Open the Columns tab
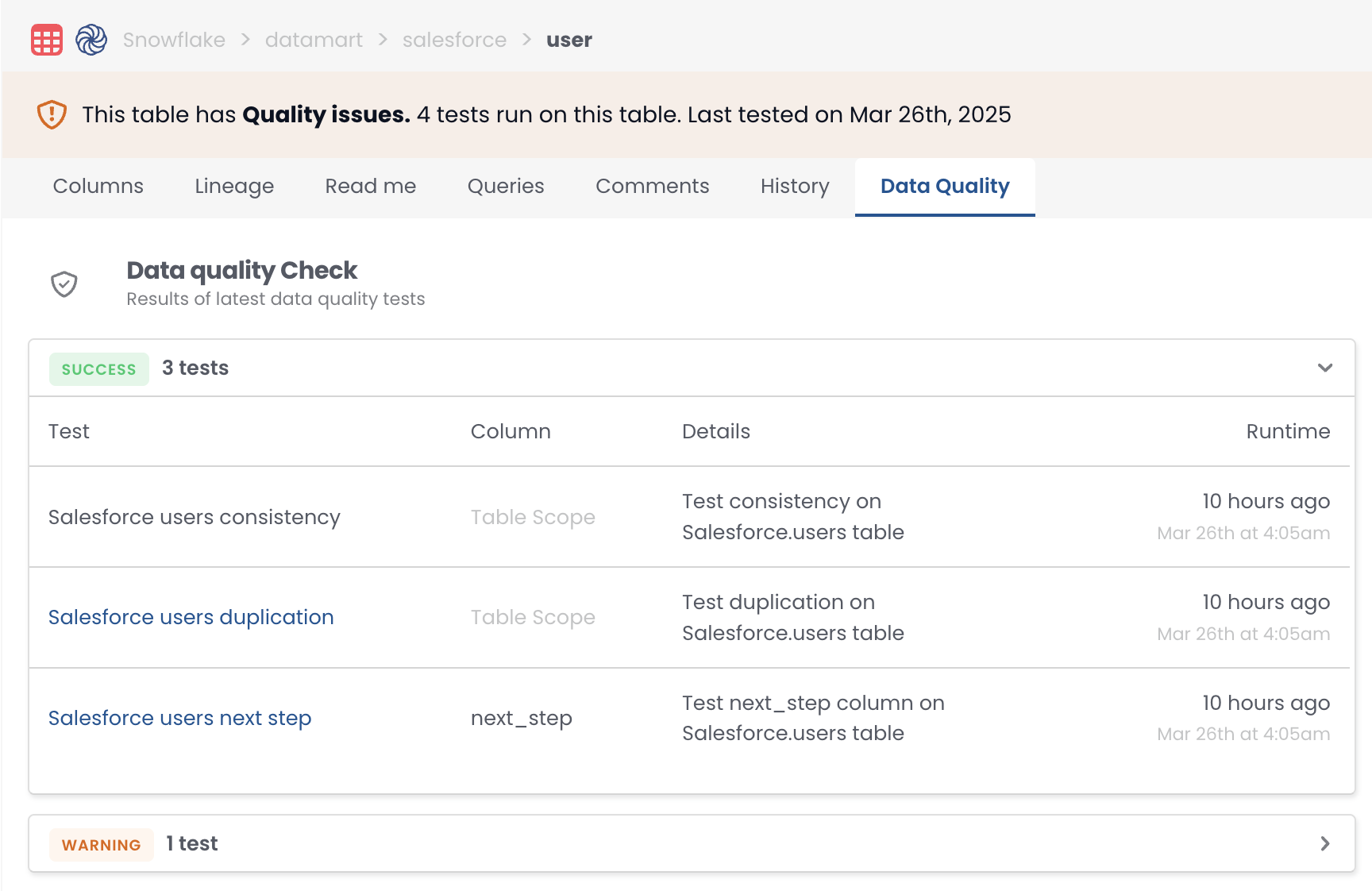This screenshot has width=1372, height=891. [98, 187]
